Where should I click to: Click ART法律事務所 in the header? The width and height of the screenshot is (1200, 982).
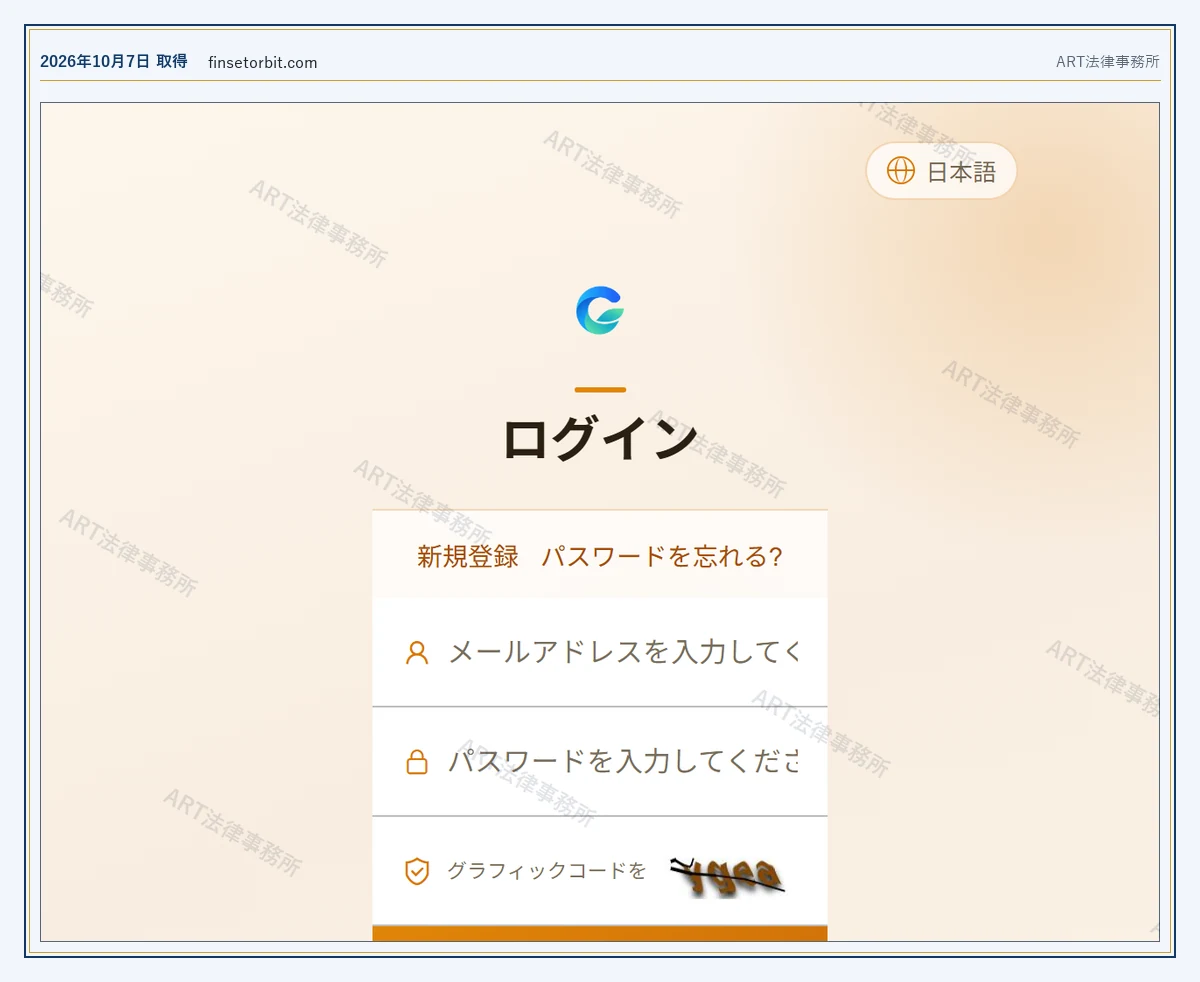click(x=1108, y=62)
